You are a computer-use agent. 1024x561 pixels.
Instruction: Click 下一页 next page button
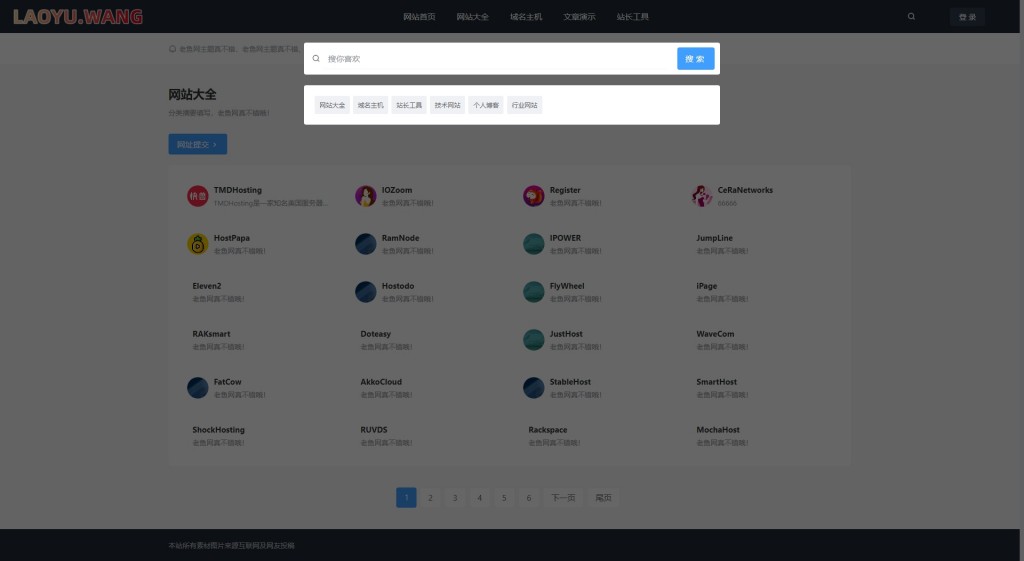click(x=563, y=497)
